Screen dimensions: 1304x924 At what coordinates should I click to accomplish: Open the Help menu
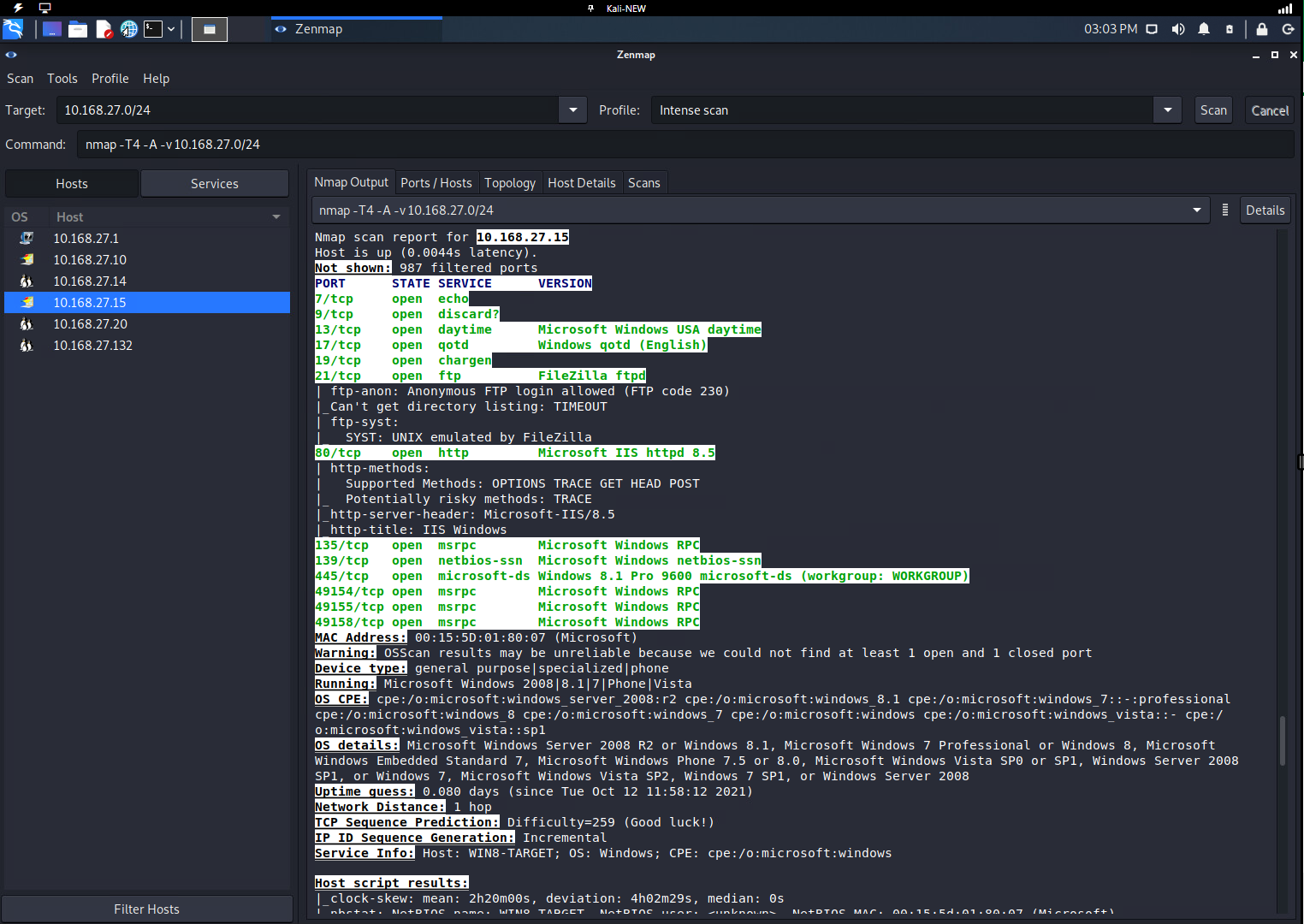click(x=157, y=79)
